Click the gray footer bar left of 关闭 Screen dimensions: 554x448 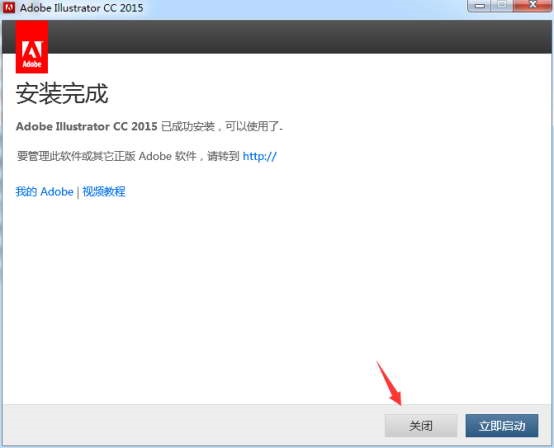tap(194, 425)
